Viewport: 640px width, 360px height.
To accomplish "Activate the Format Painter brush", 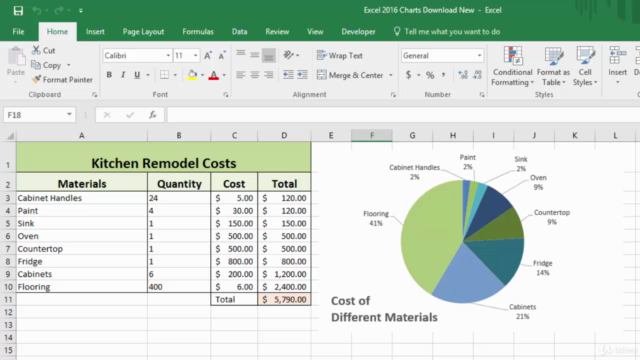I will (62, 80).
